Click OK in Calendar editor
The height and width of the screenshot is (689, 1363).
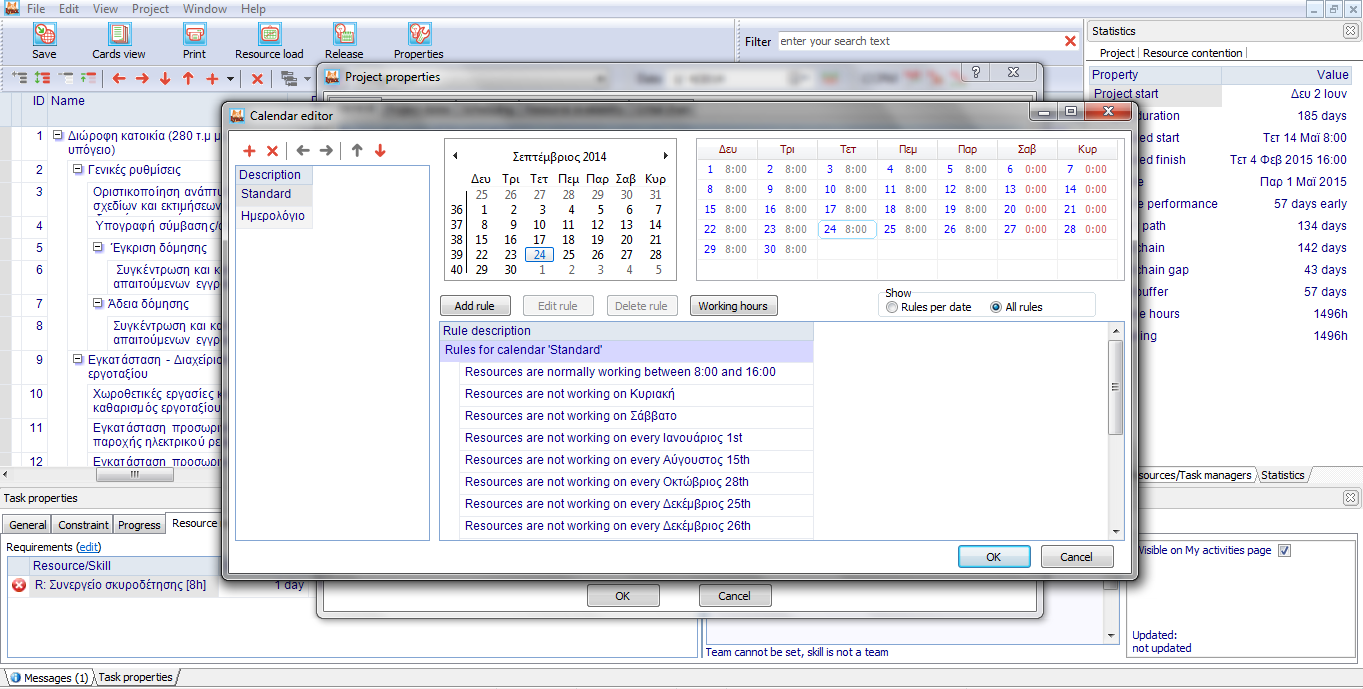pyautogui.click(x=994, y=557)
